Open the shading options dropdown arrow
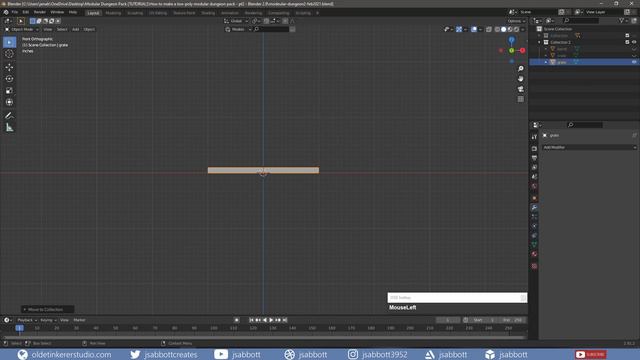Viewport: 640px width, 360px height. point(523,29)
